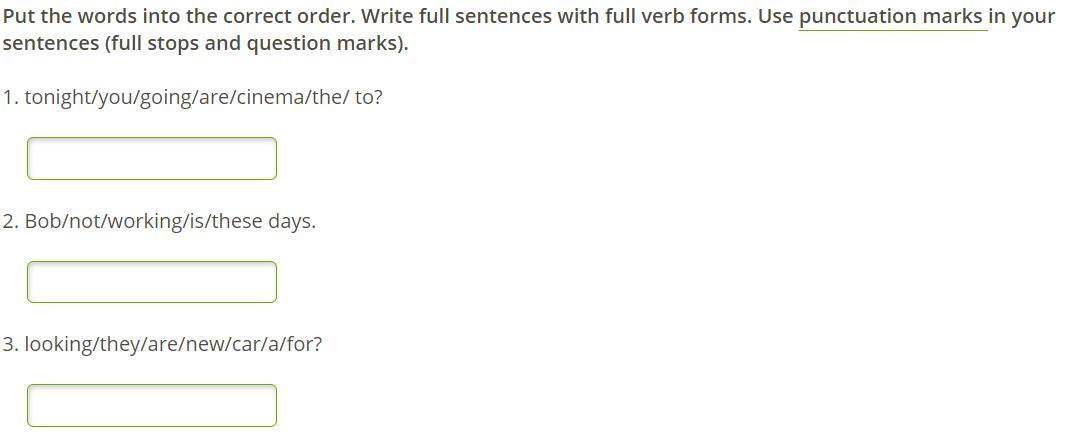Focus the answer field under the Bob sentence
The image size is (1070, 442).
tap(151, 282)
